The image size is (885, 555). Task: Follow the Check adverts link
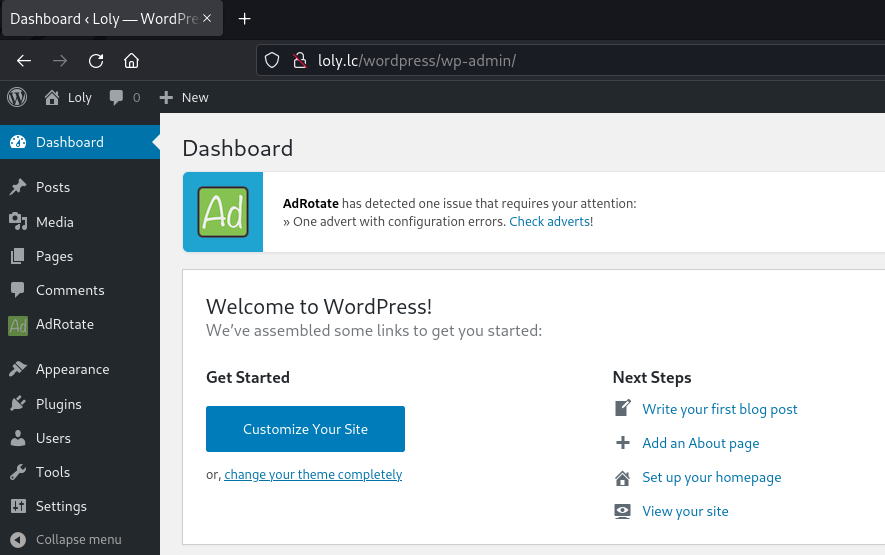(x=549, y=221)
